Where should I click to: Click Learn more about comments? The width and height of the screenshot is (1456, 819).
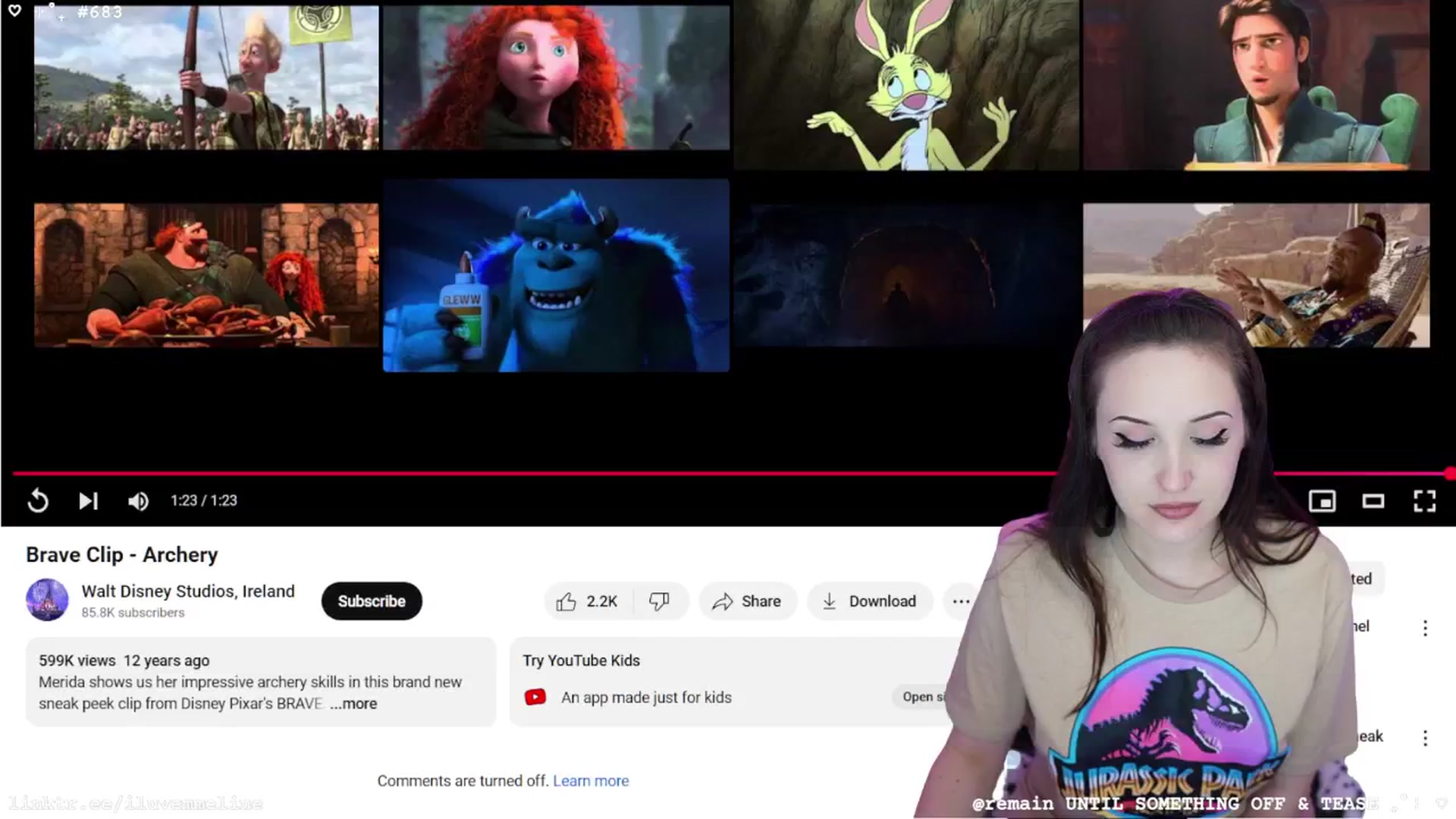point(591,781)
